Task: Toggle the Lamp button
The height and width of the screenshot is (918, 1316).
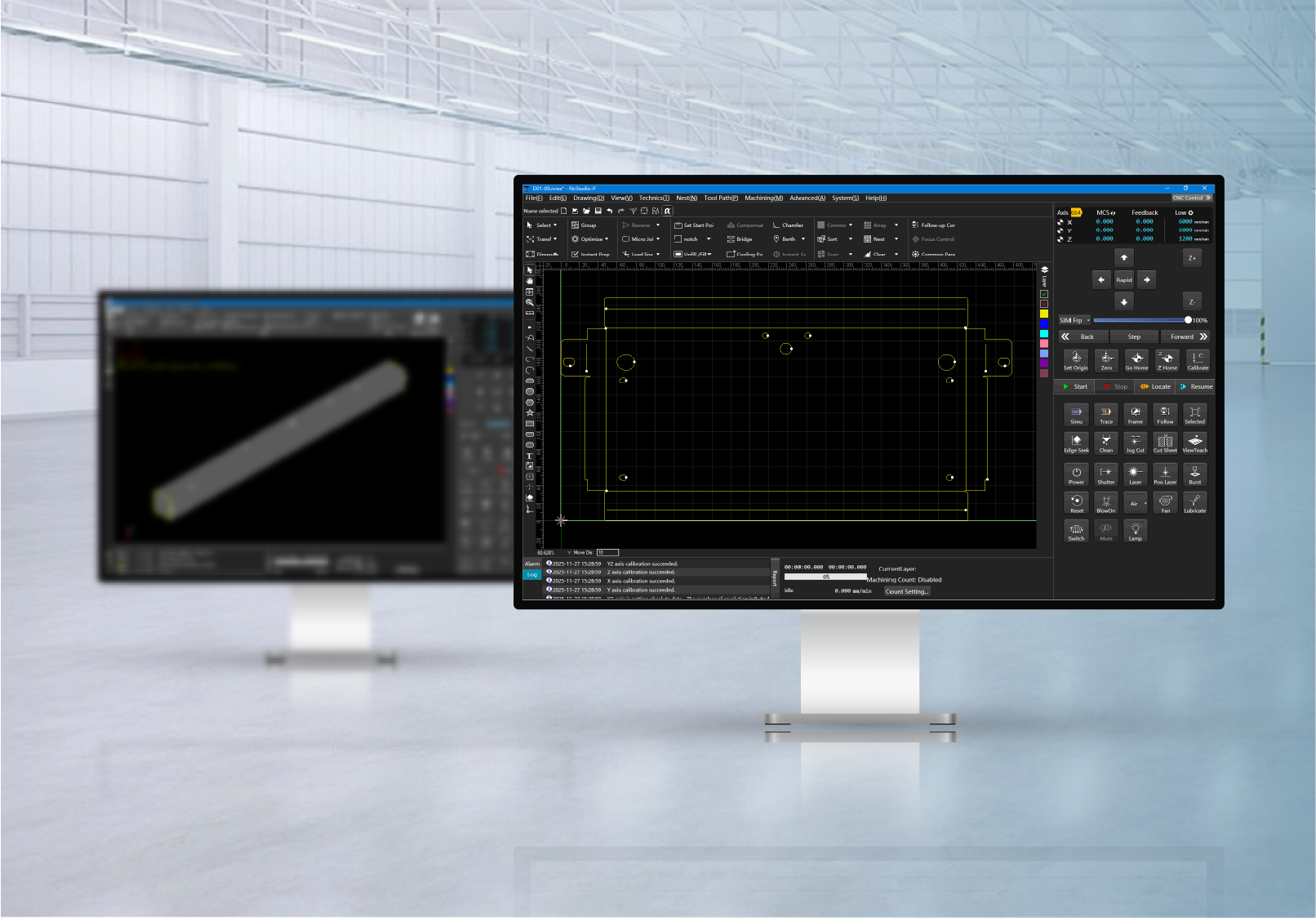Action: (1135, 531)
